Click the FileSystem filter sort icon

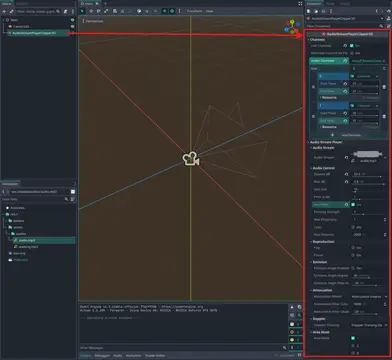click(73, 199)
